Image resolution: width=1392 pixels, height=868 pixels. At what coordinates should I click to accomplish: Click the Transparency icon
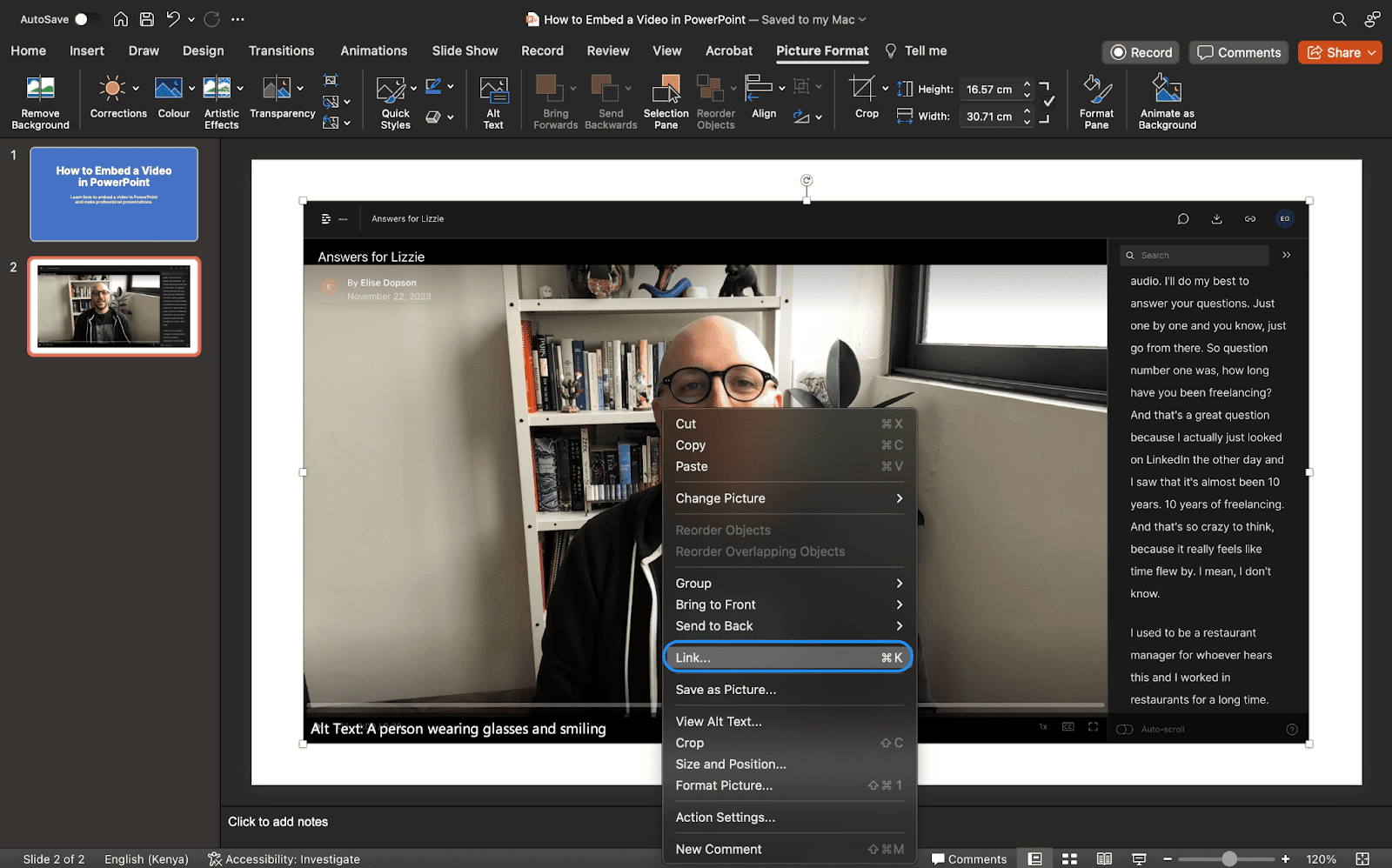coord(277,89)
